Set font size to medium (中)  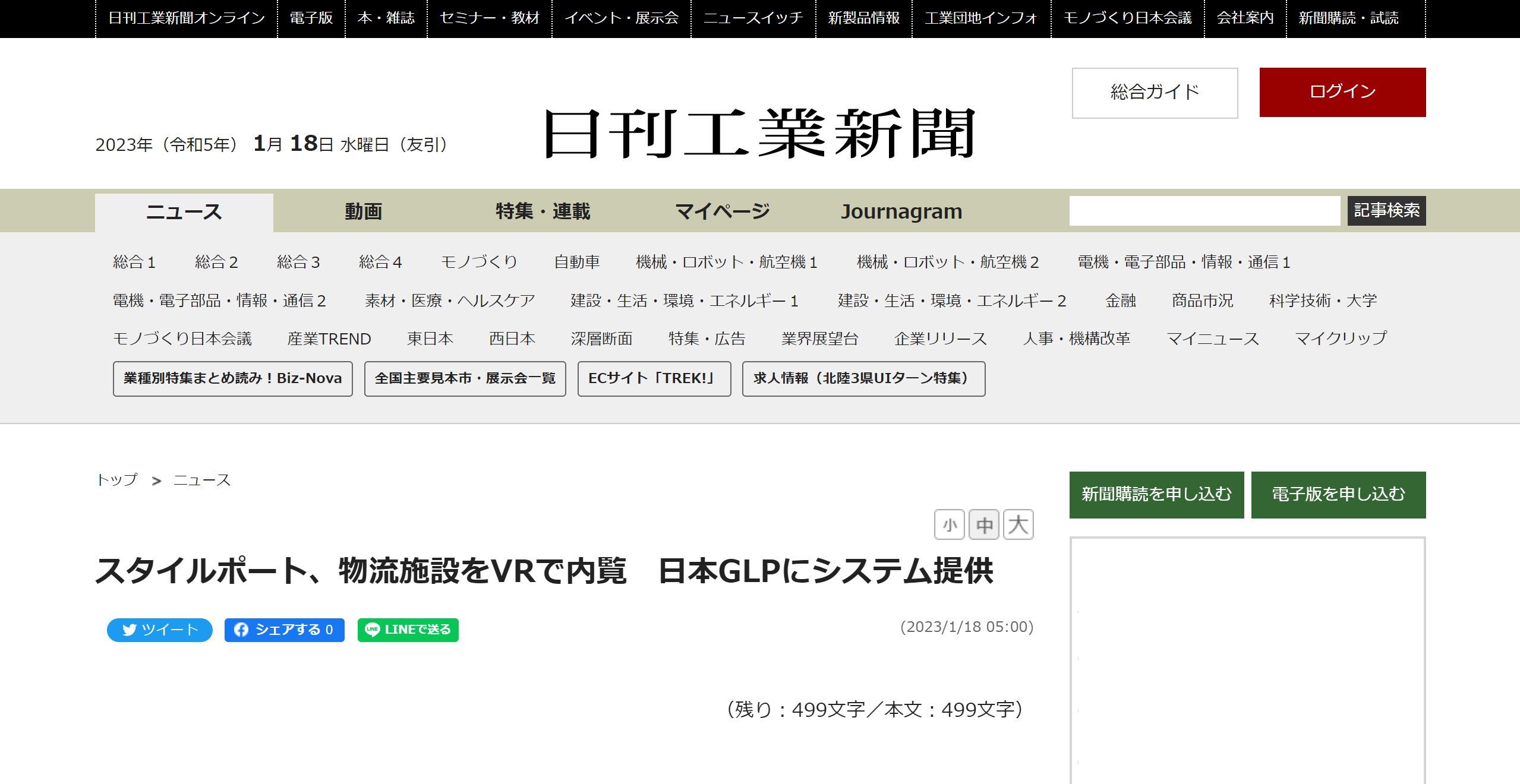click(x=983, y=524)
